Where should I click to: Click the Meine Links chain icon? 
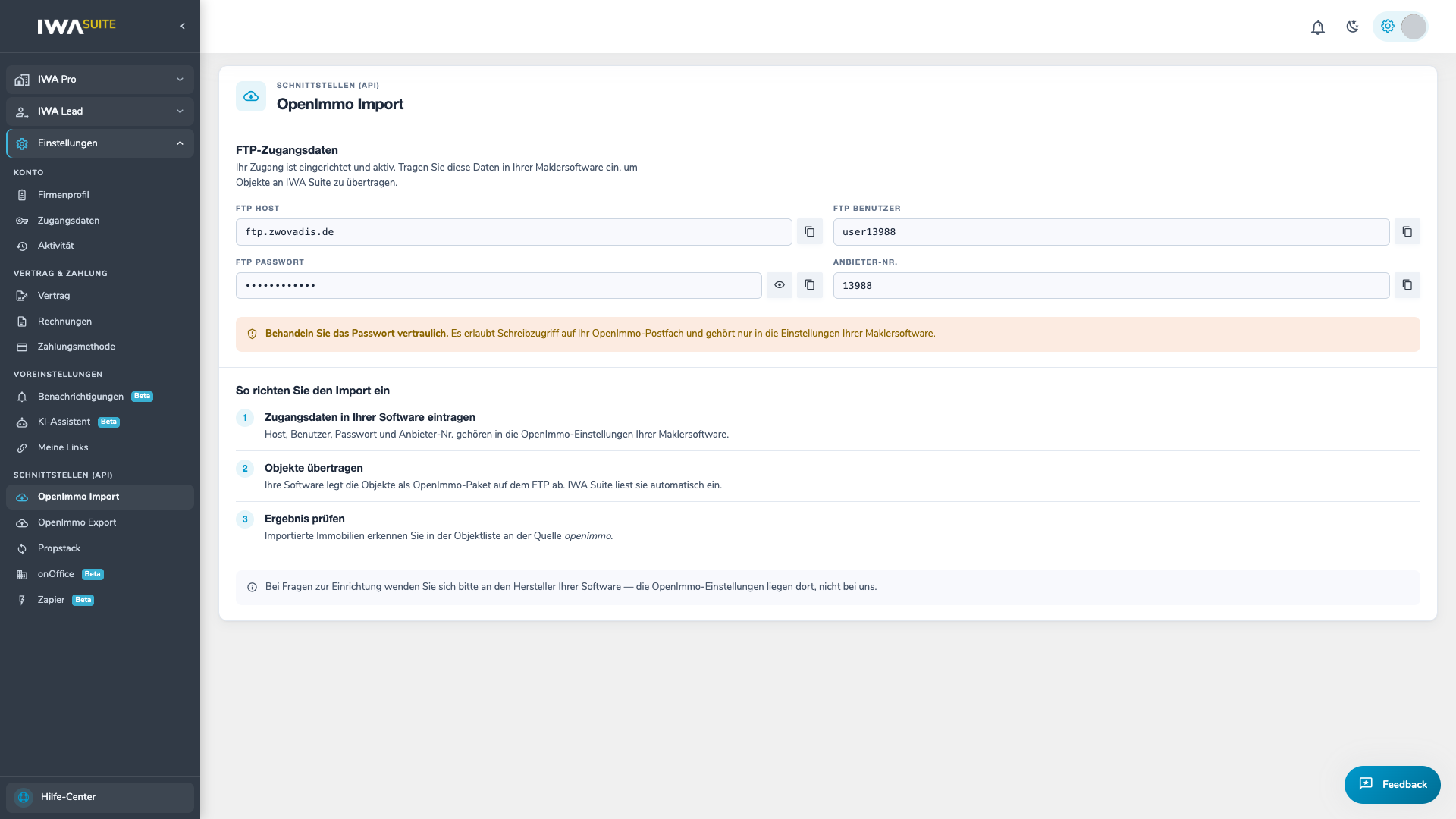coord(22,448)
